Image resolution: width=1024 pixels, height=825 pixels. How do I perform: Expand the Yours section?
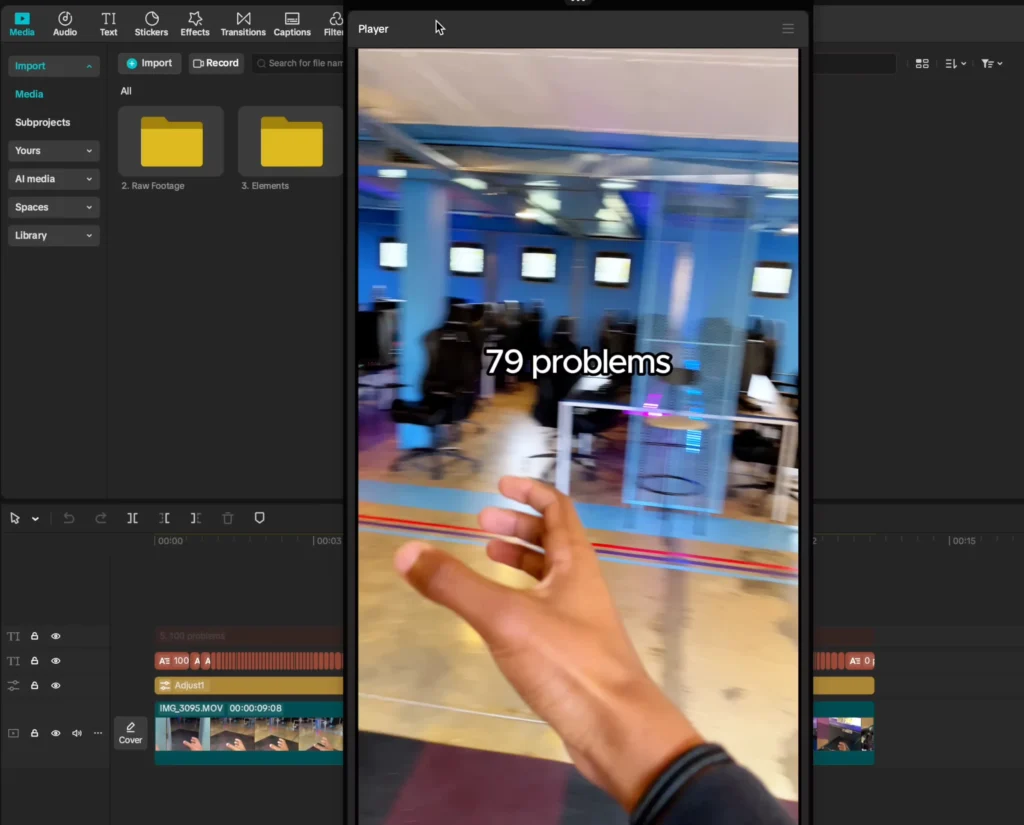point(54,150)
